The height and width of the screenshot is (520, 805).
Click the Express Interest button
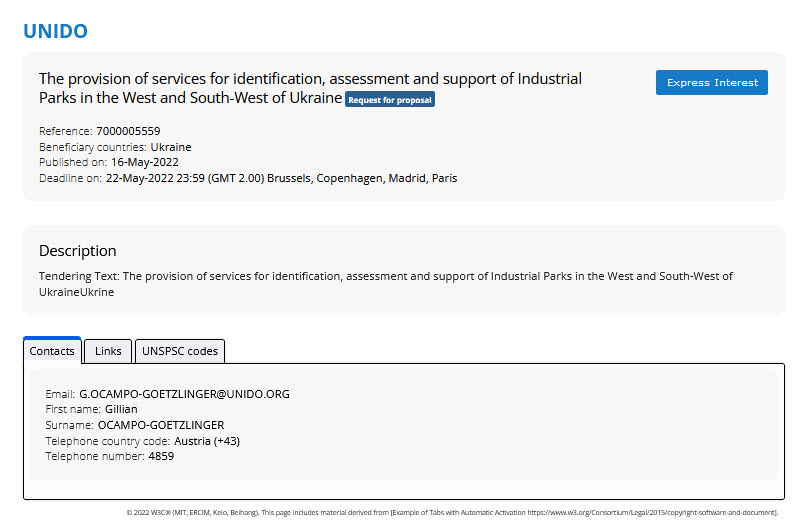tap(711, 83)
